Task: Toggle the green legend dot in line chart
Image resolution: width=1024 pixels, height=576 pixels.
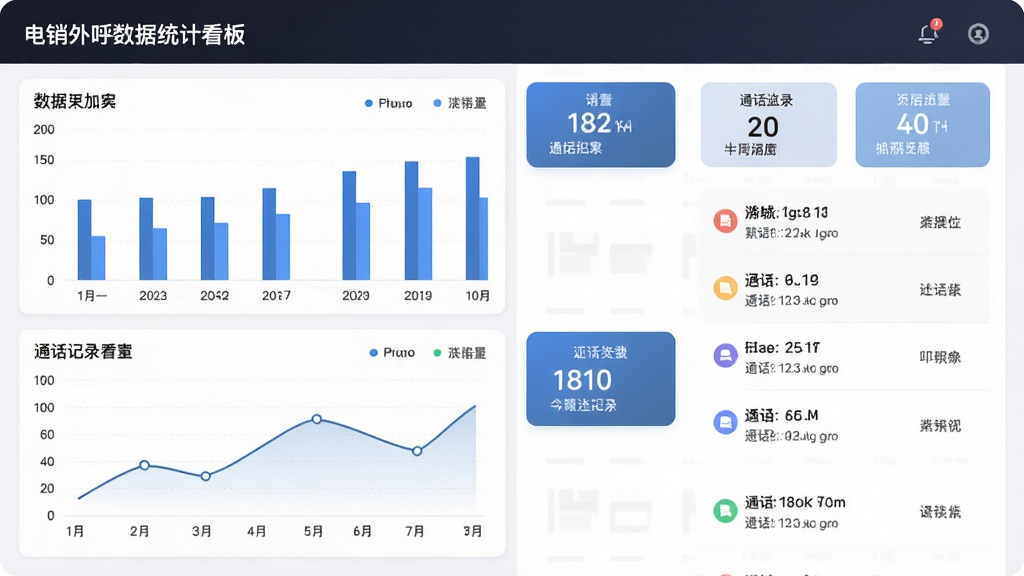Action: point(437,353)
